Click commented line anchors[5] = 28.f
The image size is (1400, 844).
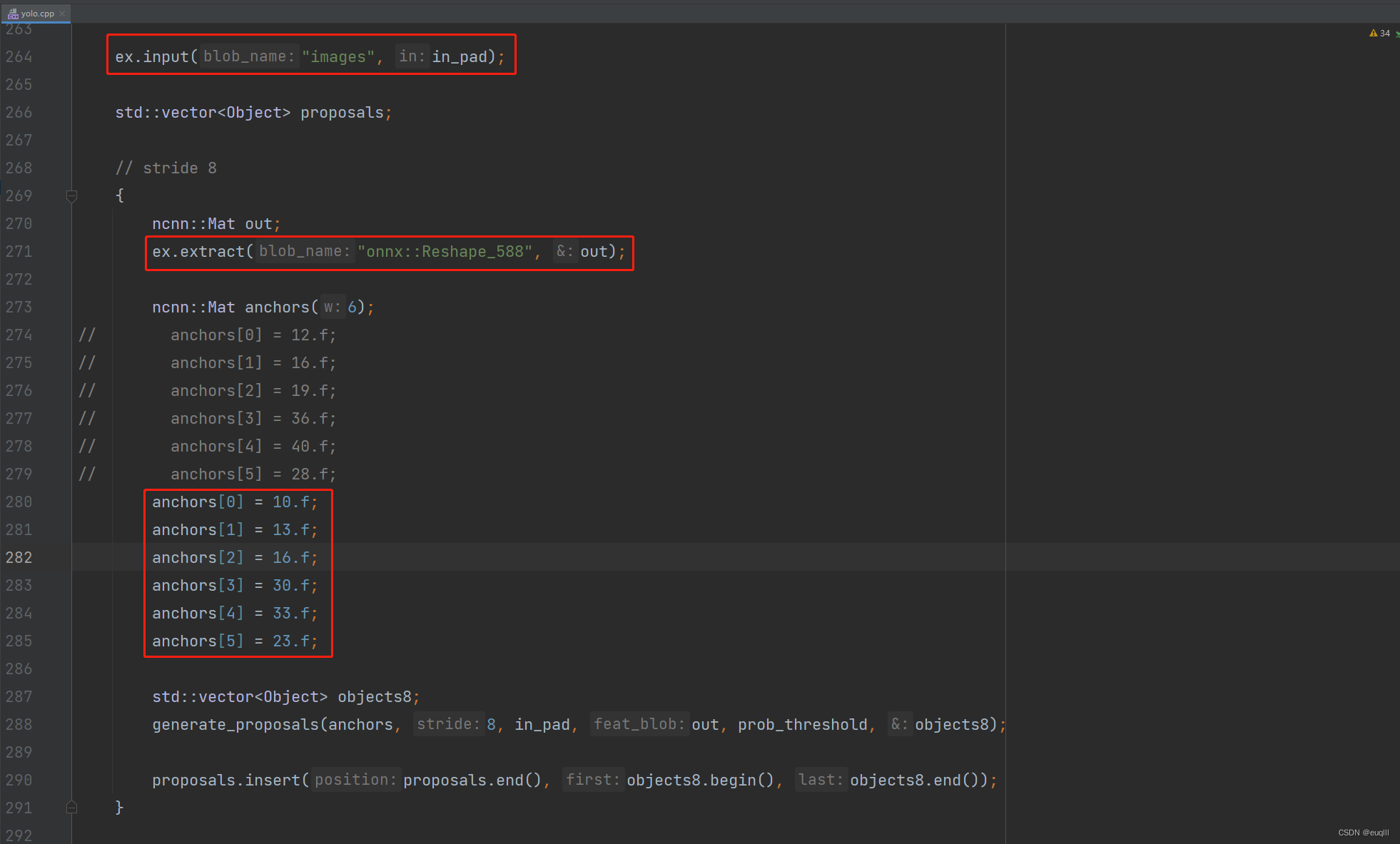pyautogui.click(x=253, y=474)
